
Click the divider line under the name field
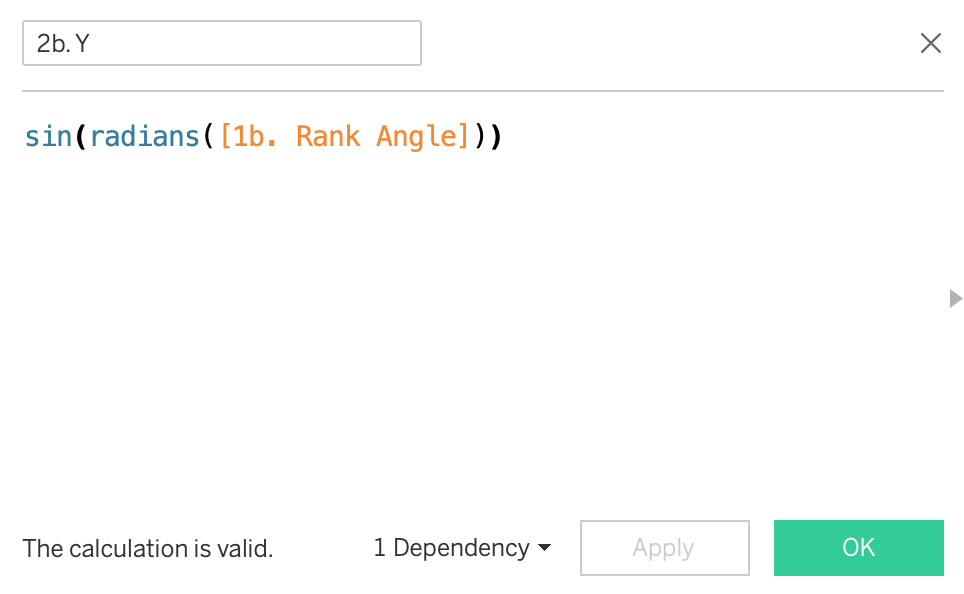[482, 91]
